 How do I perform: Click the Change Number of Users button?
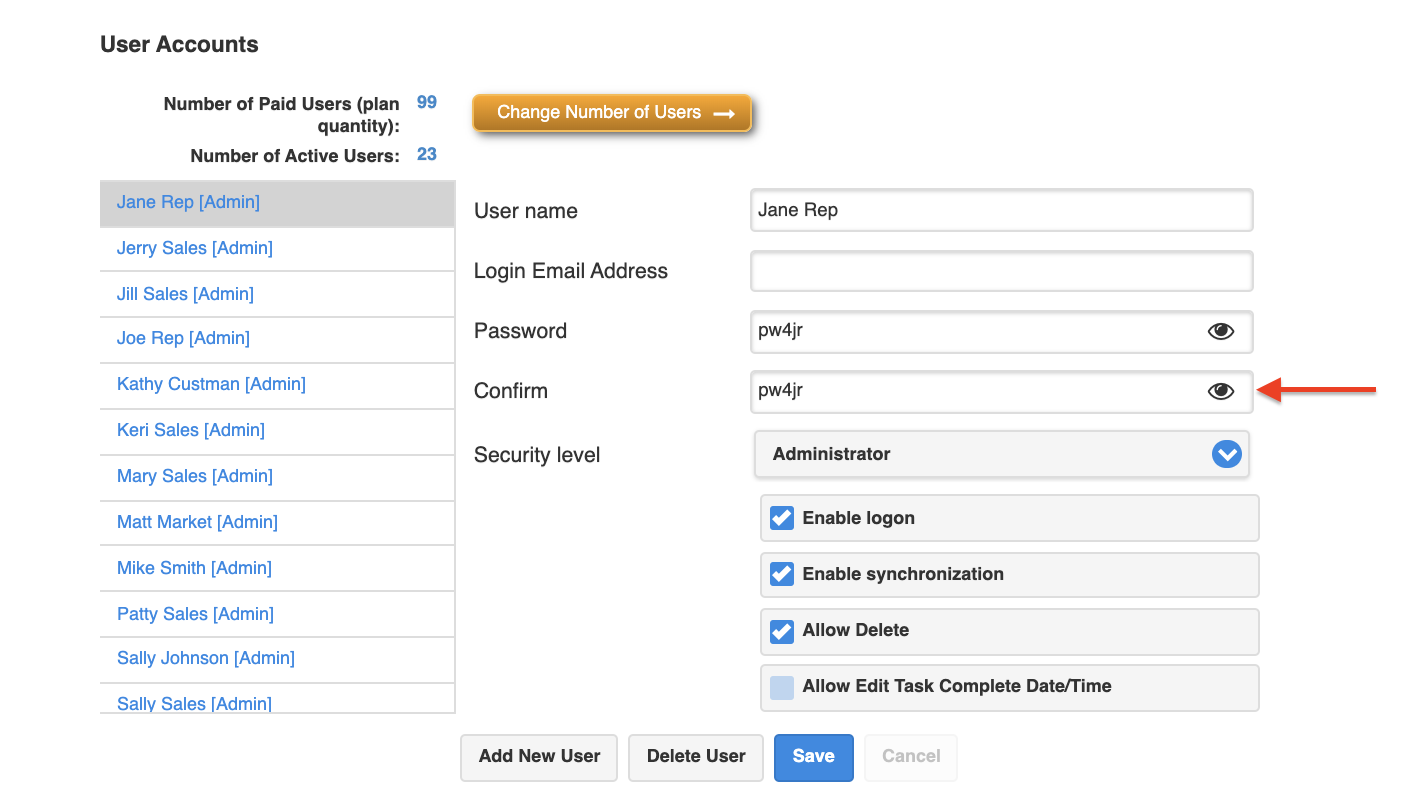(x=611, y=113)
